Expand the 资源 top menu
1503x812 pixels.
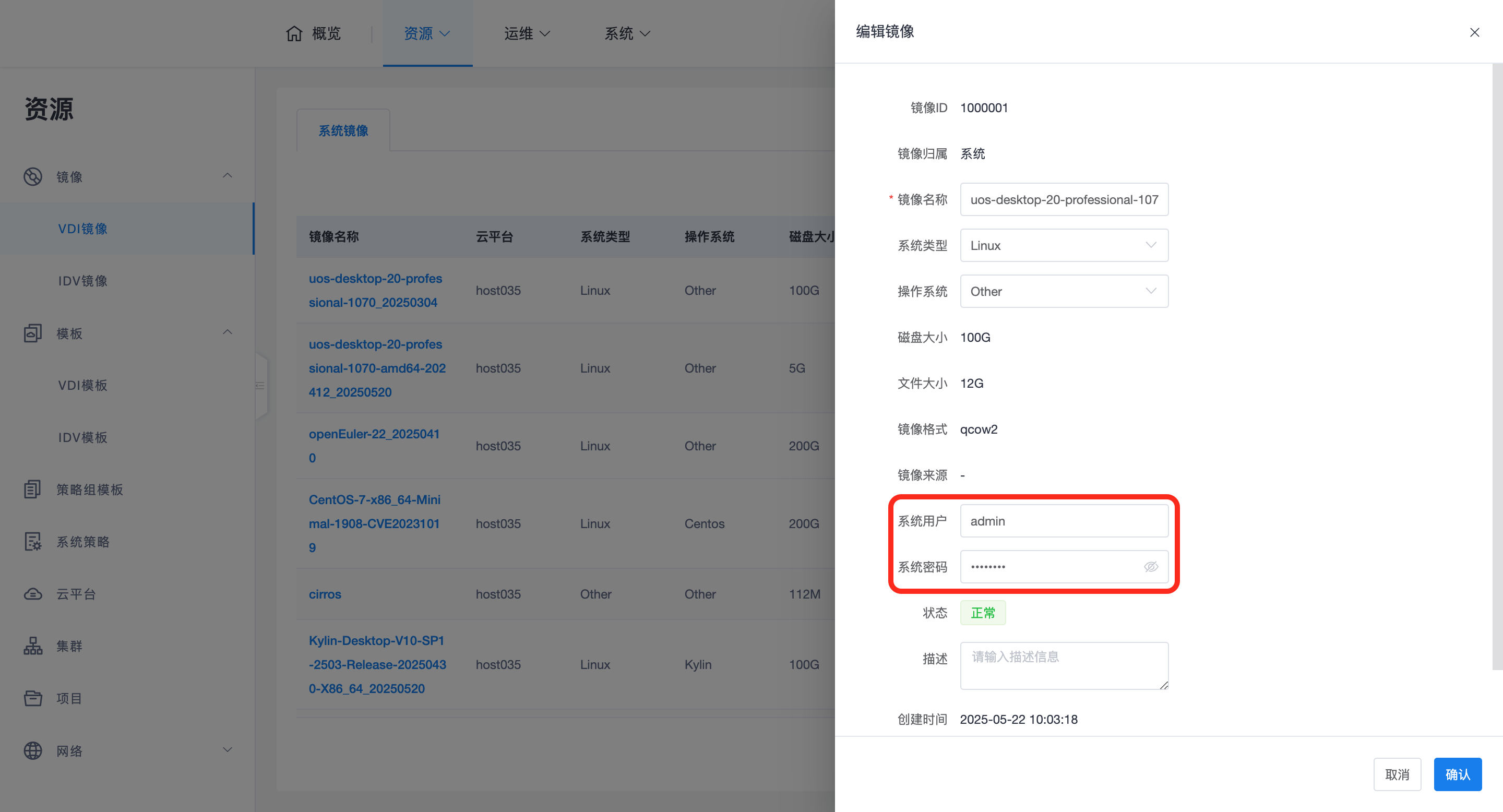click(427, 33)
